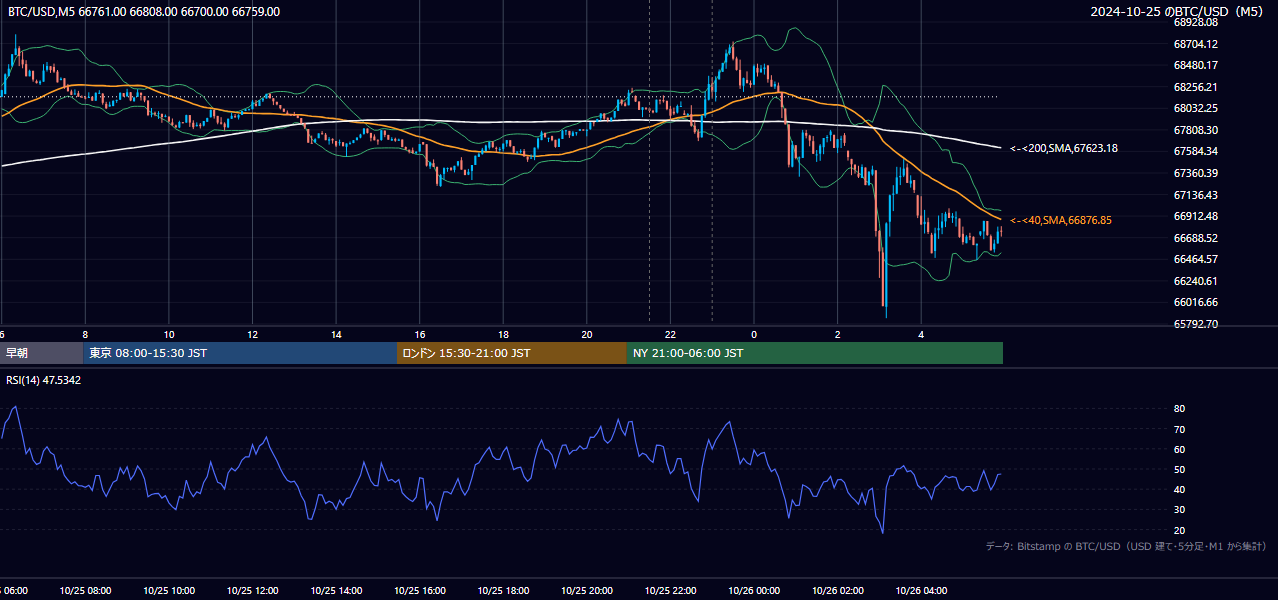Viewport: 1278px width, 600px height.
Task: Select the 40 SMA label showing 66876.85
Action: 1061,220
